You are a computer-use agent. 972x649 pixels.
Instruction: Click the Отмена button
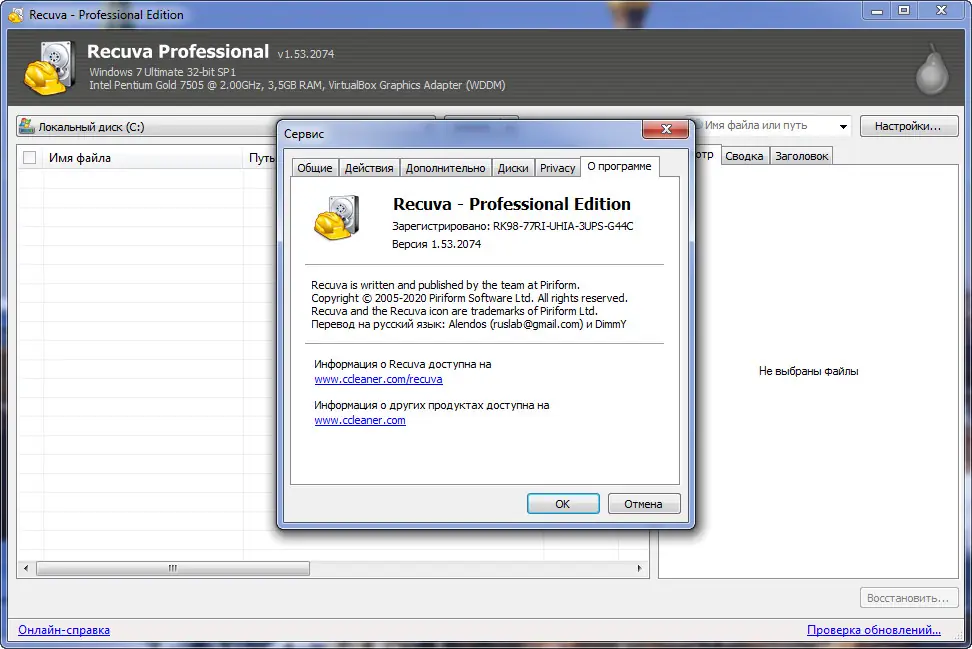[x=643, y=504]
